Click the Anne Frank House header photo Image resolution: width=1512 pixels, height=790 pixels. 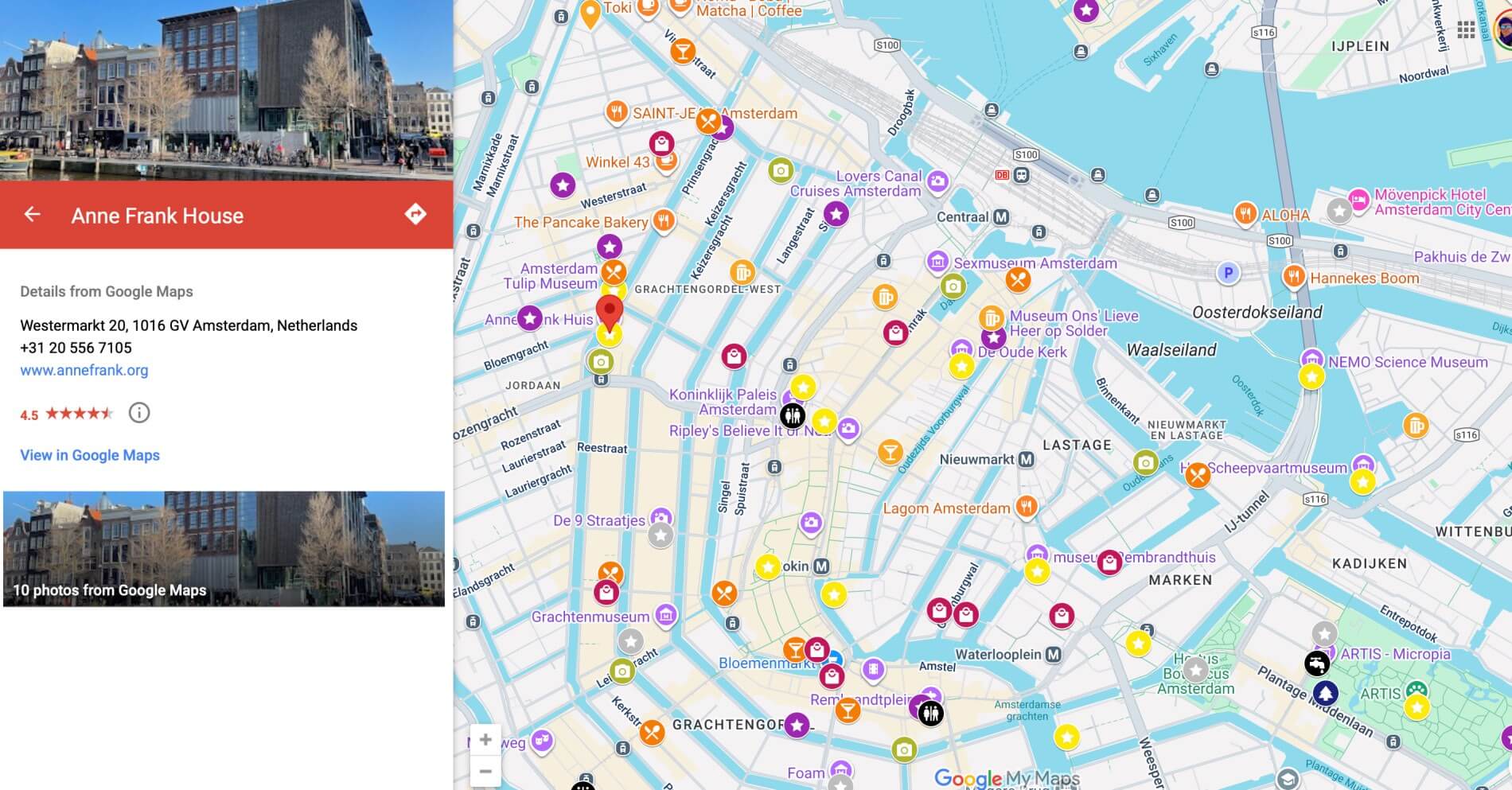[x=226, y=90]
